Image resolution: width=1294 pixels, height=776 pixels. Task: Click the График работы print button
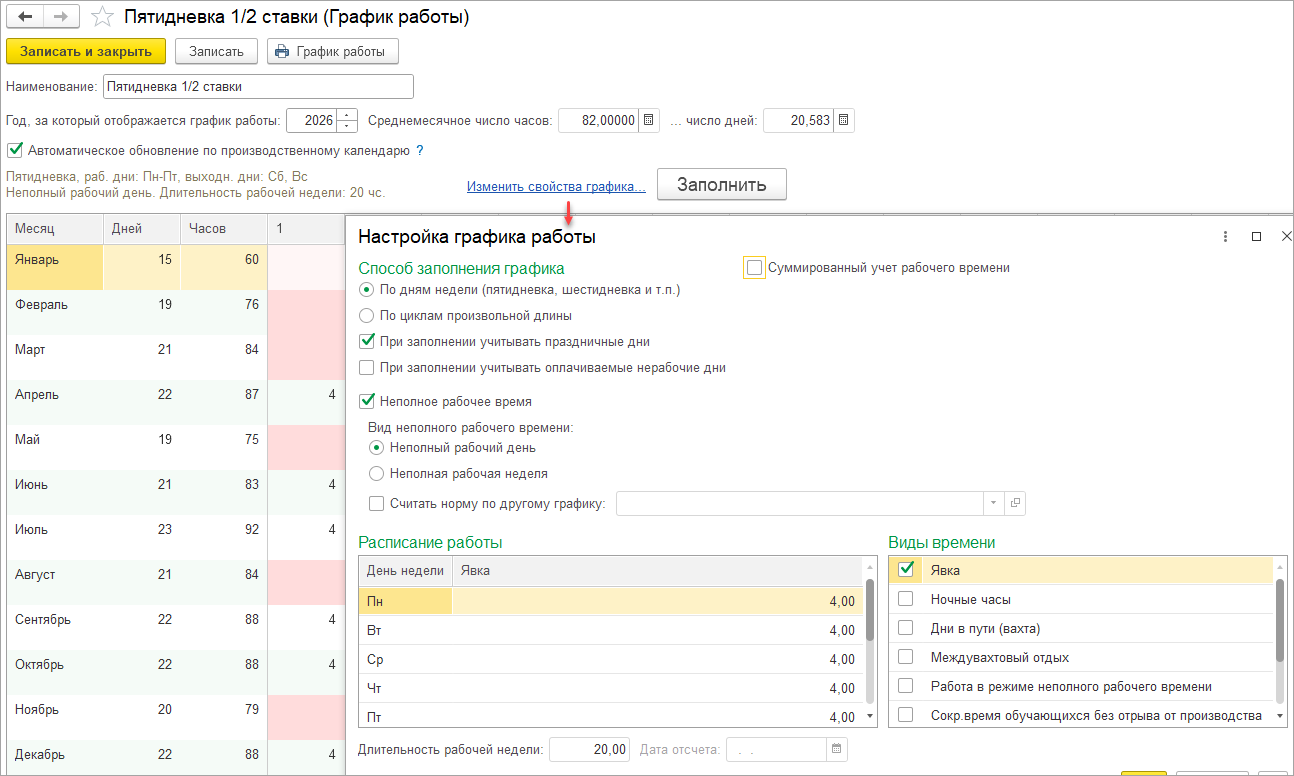tap(333, 51)
